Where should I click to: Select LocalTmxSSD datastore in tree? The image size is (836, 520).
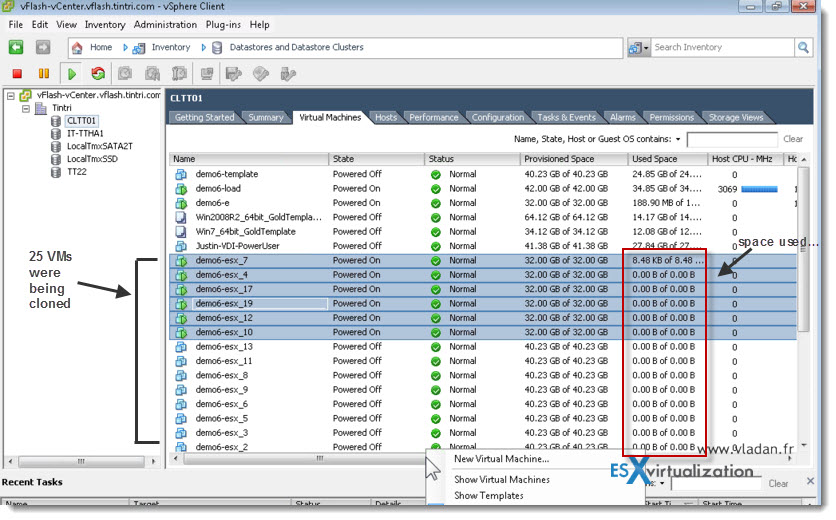pyautogui.click(x=92, y=159)
